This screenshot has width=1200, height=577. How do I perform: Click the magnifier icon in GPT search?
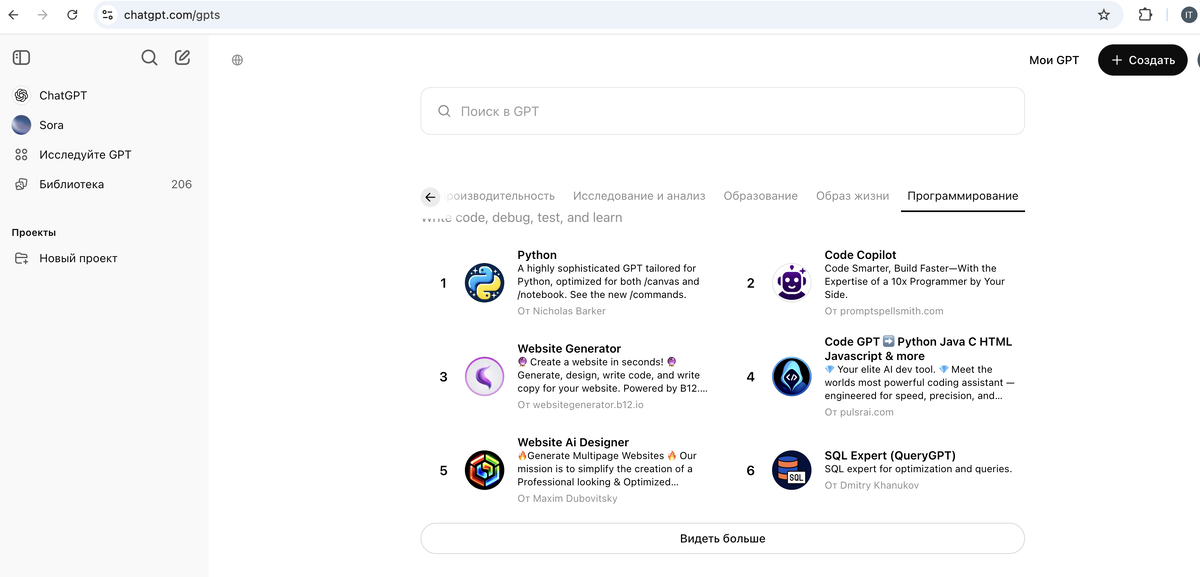444,111
